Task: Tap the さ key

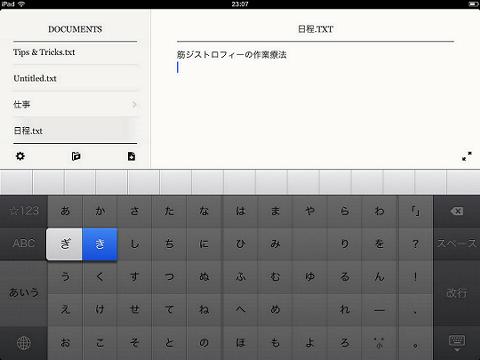Action: click(135, 211)
